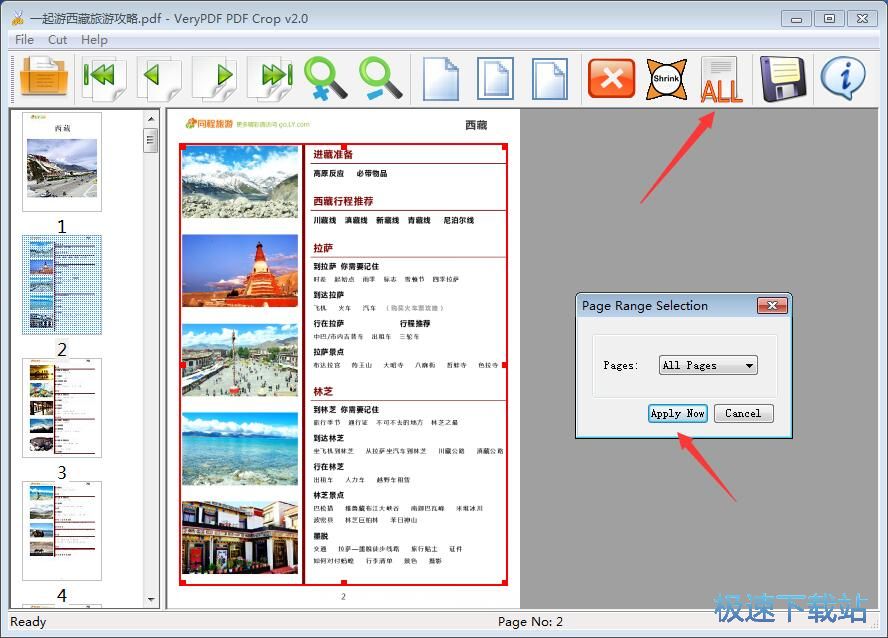Click the thumbnail panel scrollbar down arrow
Screen dimensions: 888x638
[x=152, y=600]
